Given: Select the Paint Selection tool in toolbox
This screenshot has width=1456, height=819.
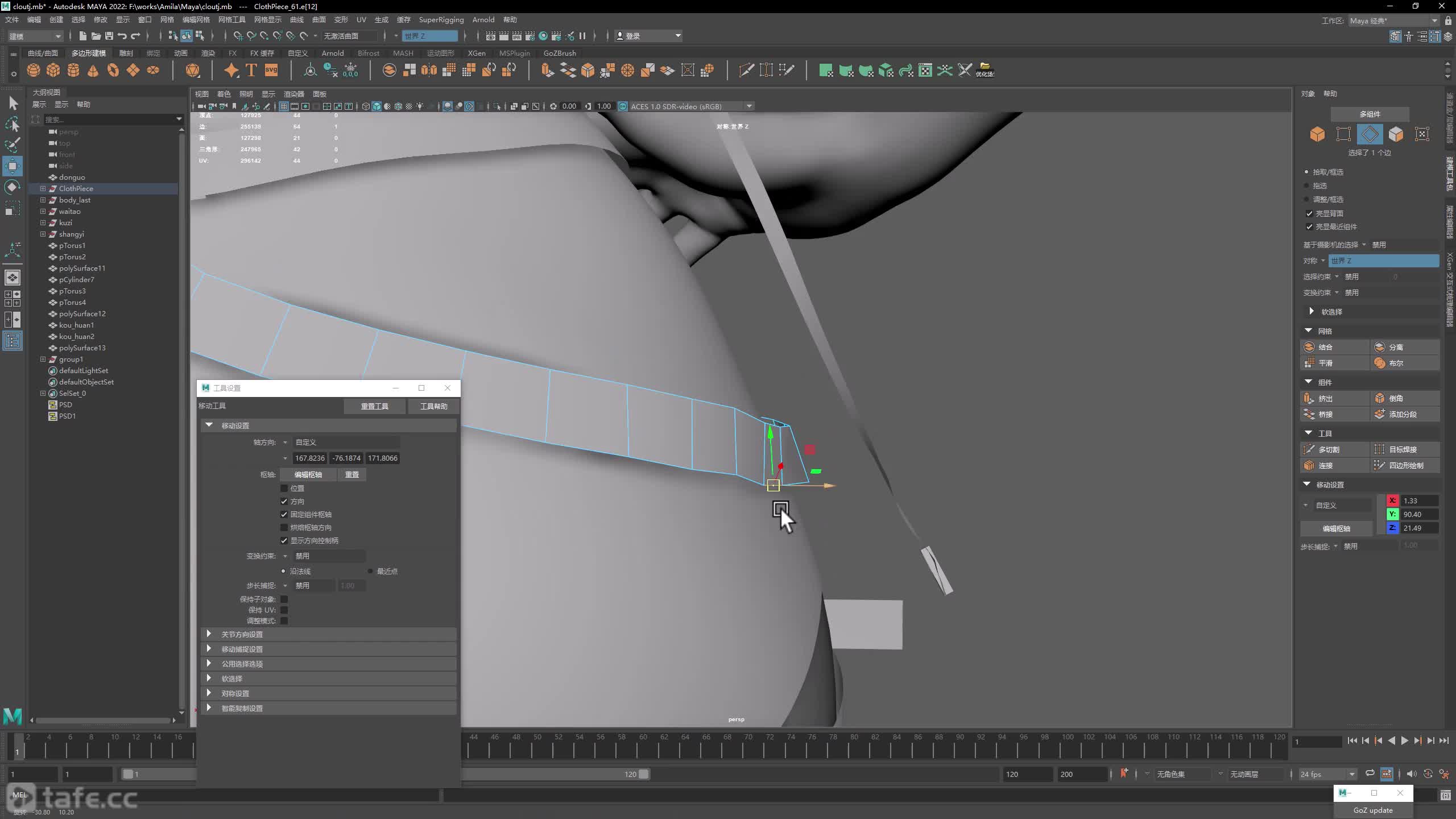Looking at the screenshot, I should (x=13, y=144).
